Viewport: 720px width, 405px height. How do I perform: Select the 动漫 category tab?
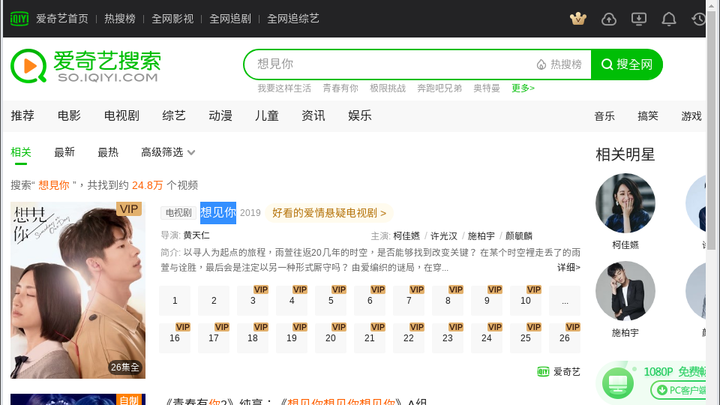coord(220,116)
